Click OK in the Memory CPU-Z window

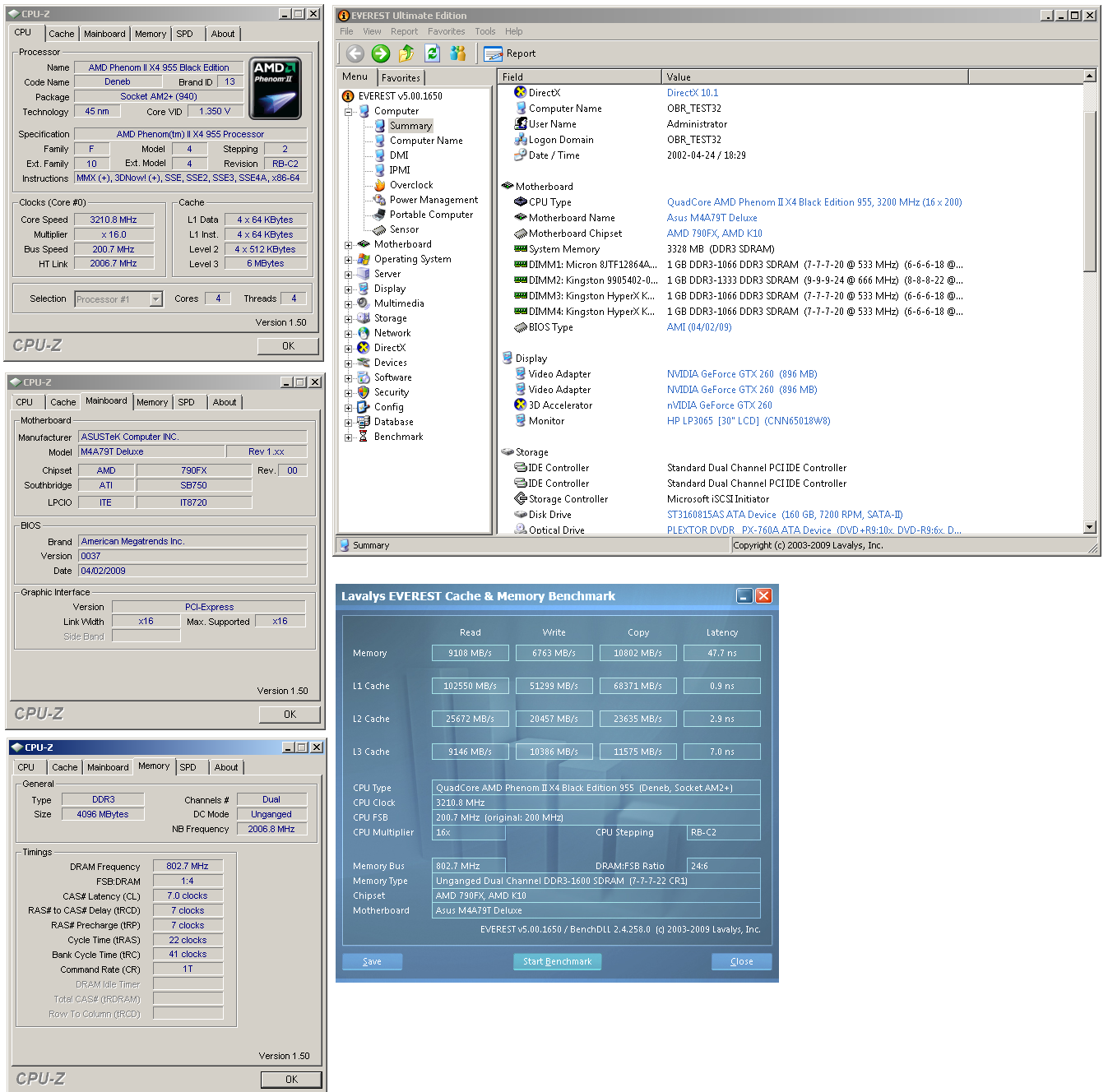point(291,1080)
